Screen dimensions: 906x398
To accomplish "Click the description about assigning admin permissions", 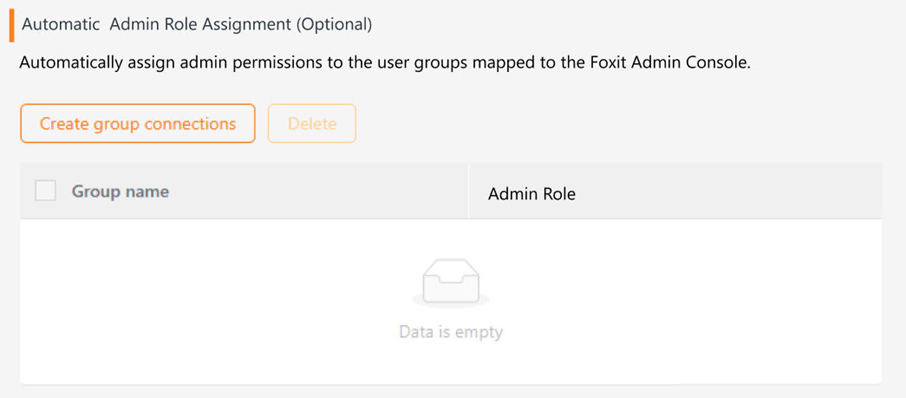I will coord(385,62).
